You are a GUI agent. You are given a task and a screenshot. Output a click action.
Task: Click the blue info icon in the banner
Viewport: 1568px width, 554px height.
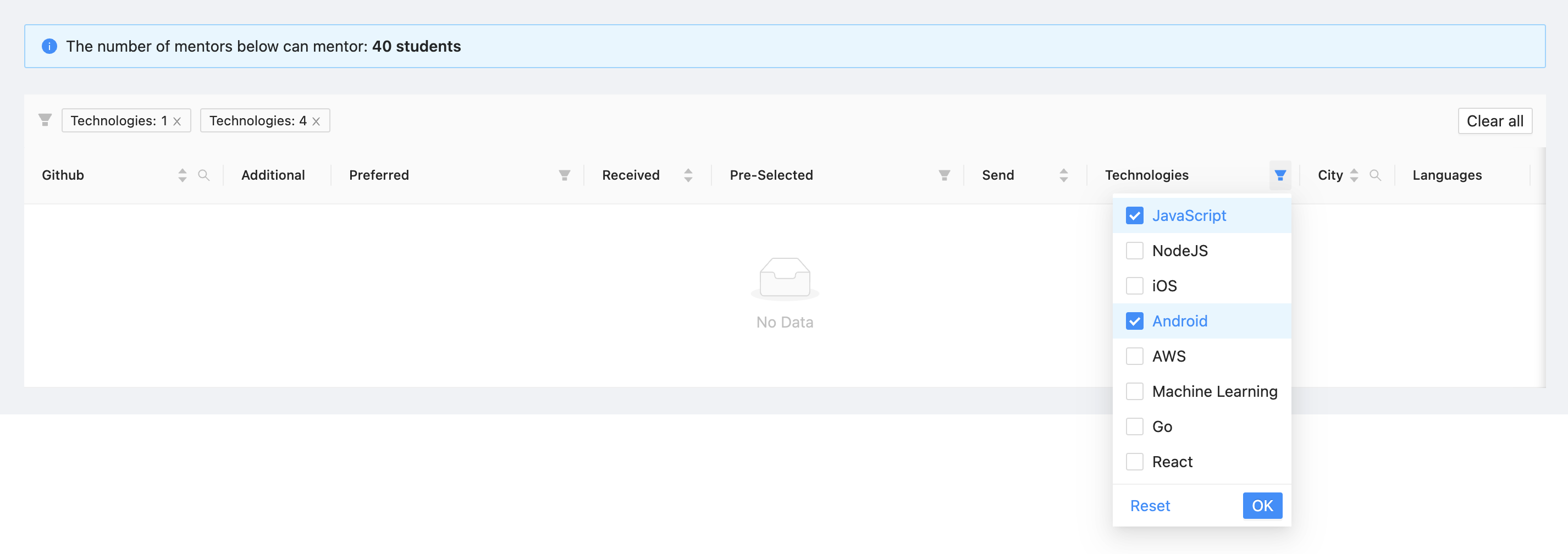(x=49, y=46)
